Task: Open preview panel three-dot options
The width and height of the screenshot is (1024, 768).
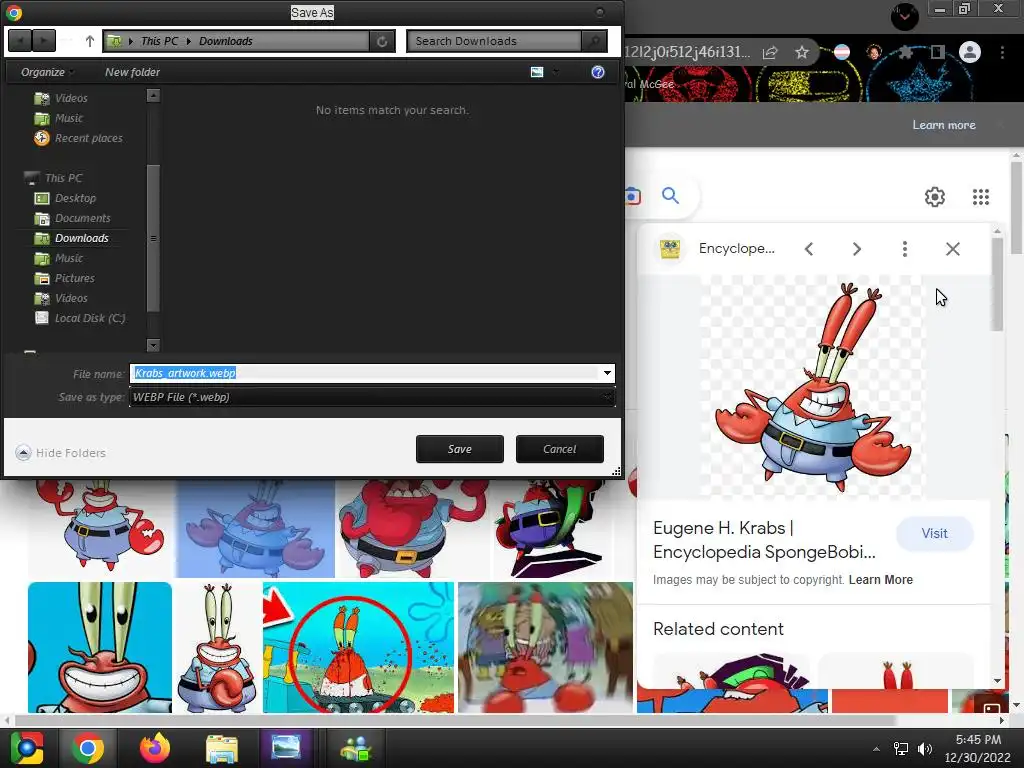Action: [904, 249]
